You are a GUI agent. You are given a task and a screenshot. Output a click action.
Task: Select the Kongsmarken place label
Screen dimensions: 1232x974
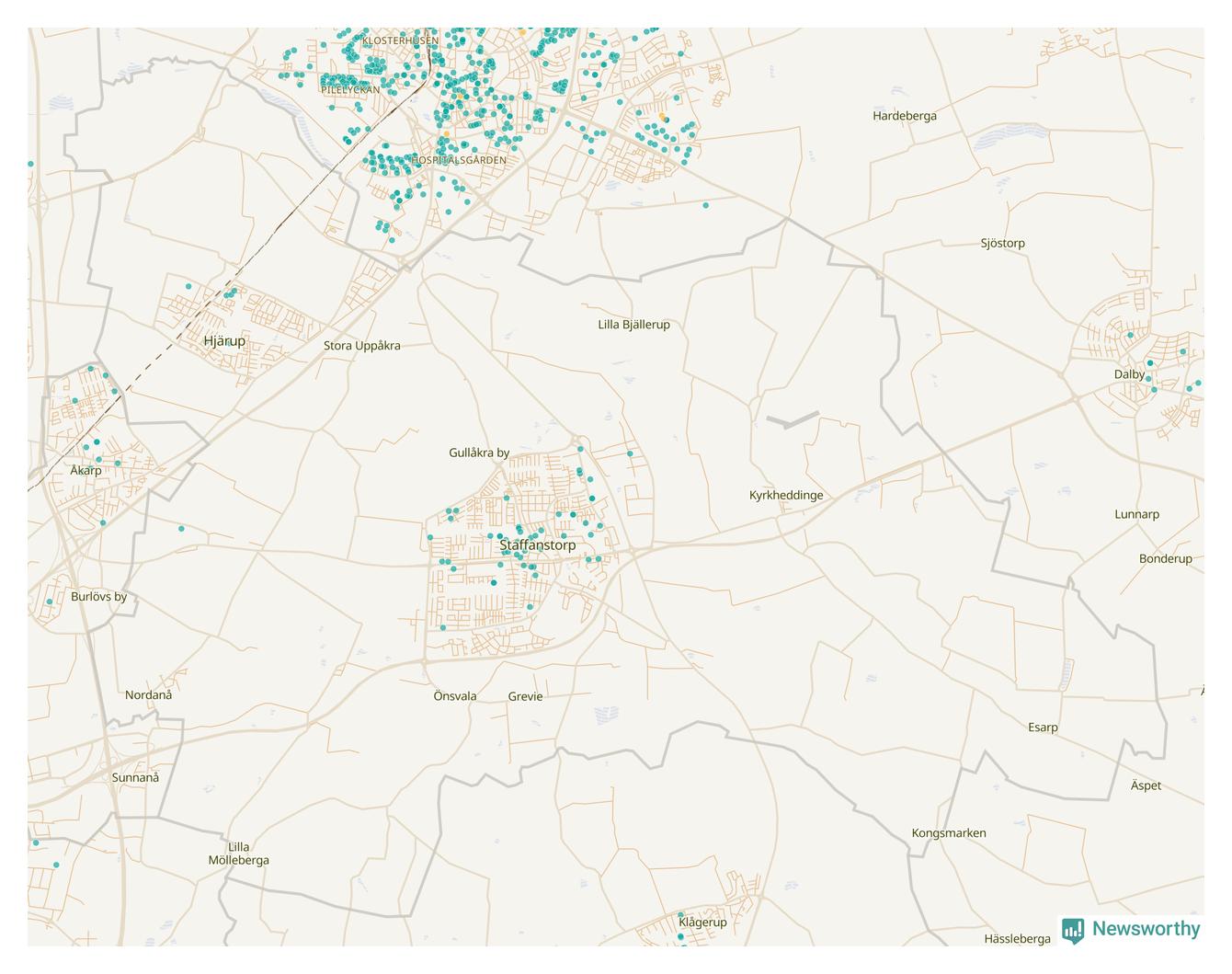pyautogui.click(x=948, y=833)
